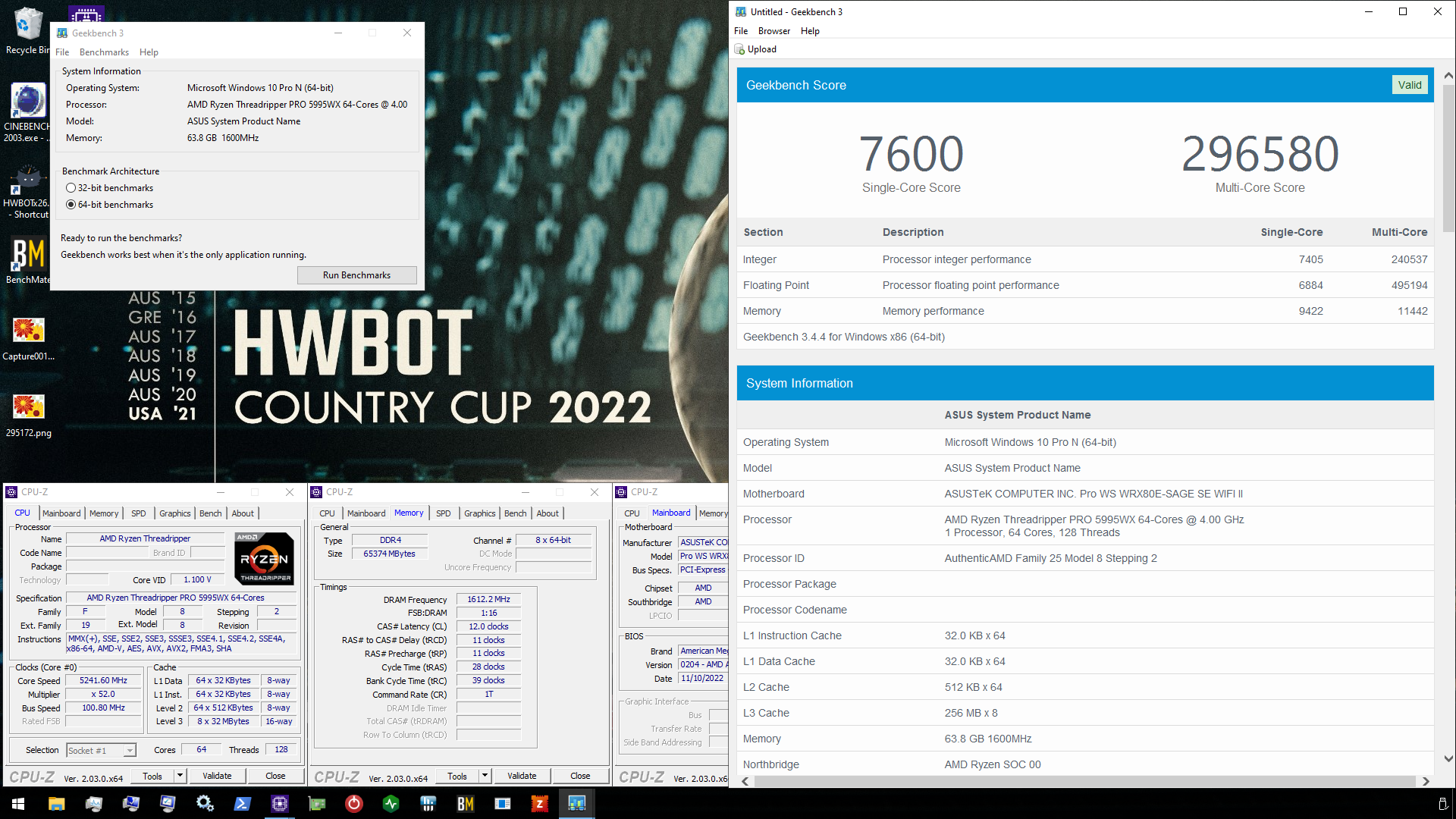The height and width of the screenshot is (819, 1456).
Task: Click Tools button in Memory CPU-Z window
Action: 457,776
